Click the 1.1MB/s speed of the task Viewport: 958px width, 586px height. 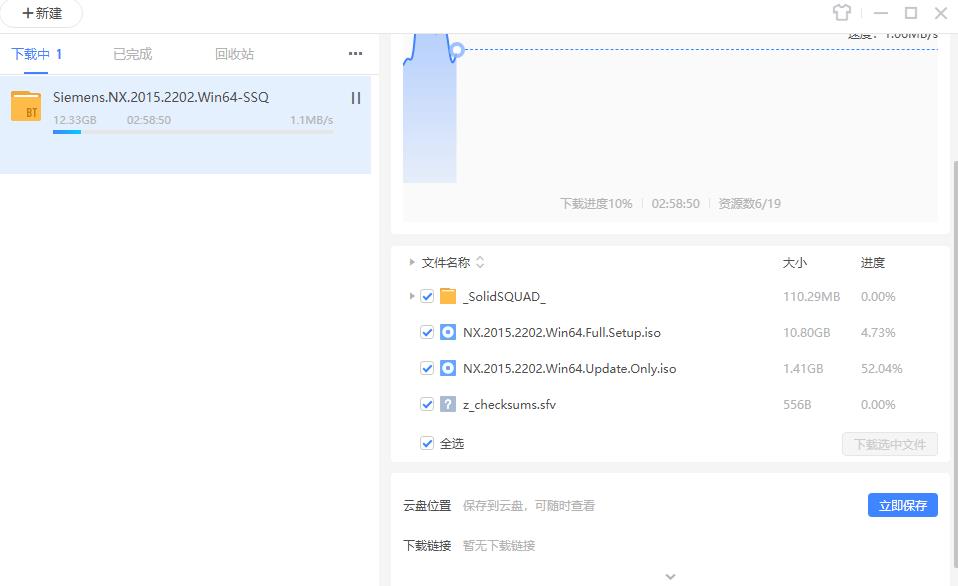(312, 120)
